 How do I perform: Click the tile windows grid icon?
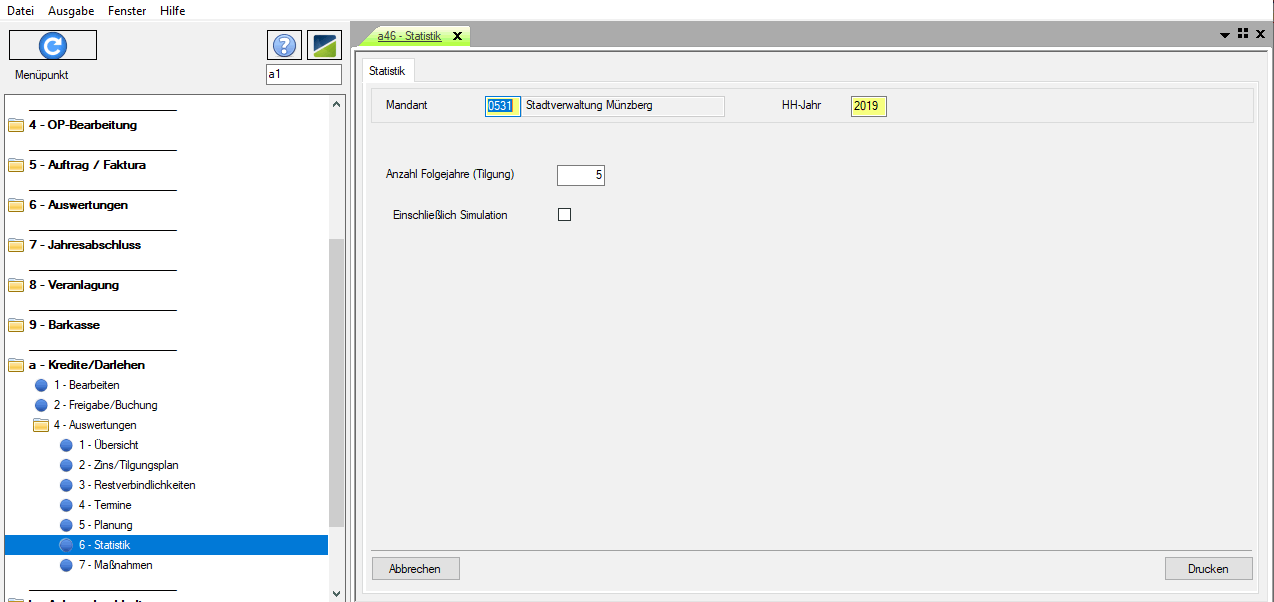click(x=1243, y=34)
